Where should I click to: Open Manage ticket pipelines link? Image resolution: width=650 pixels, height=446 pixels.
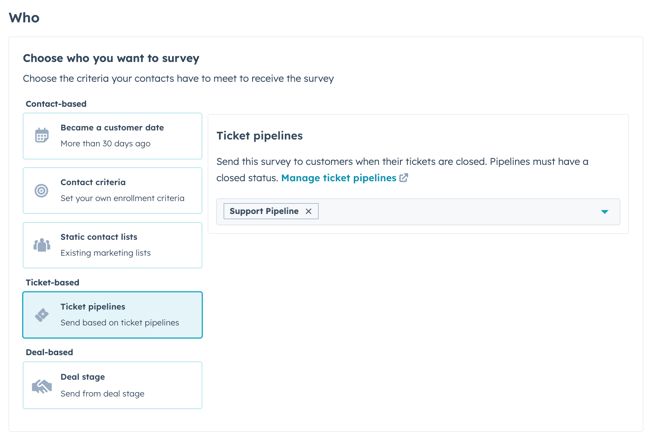(339, 178)
